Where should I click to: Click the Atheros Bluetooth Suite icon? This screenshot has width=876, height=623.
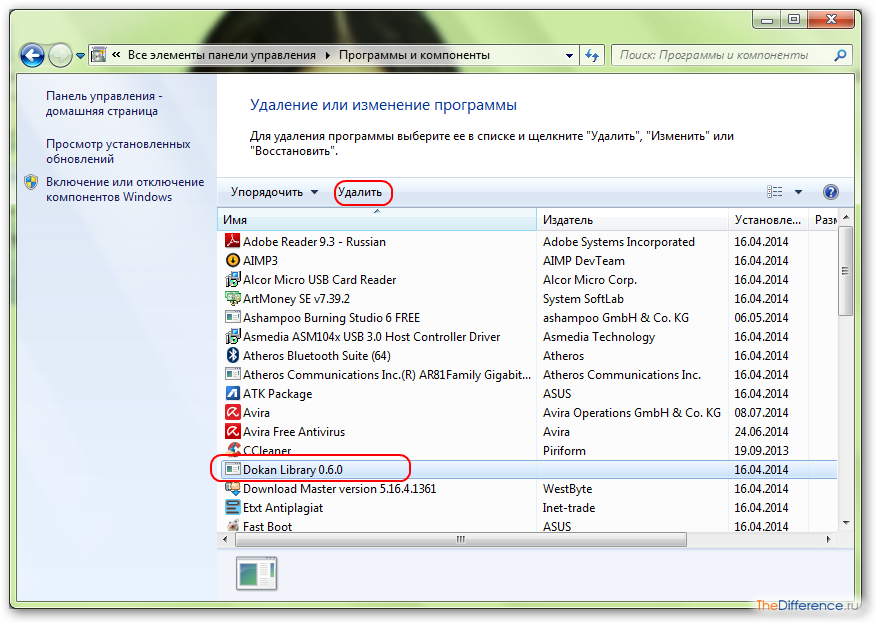click(x=232, y=356)
